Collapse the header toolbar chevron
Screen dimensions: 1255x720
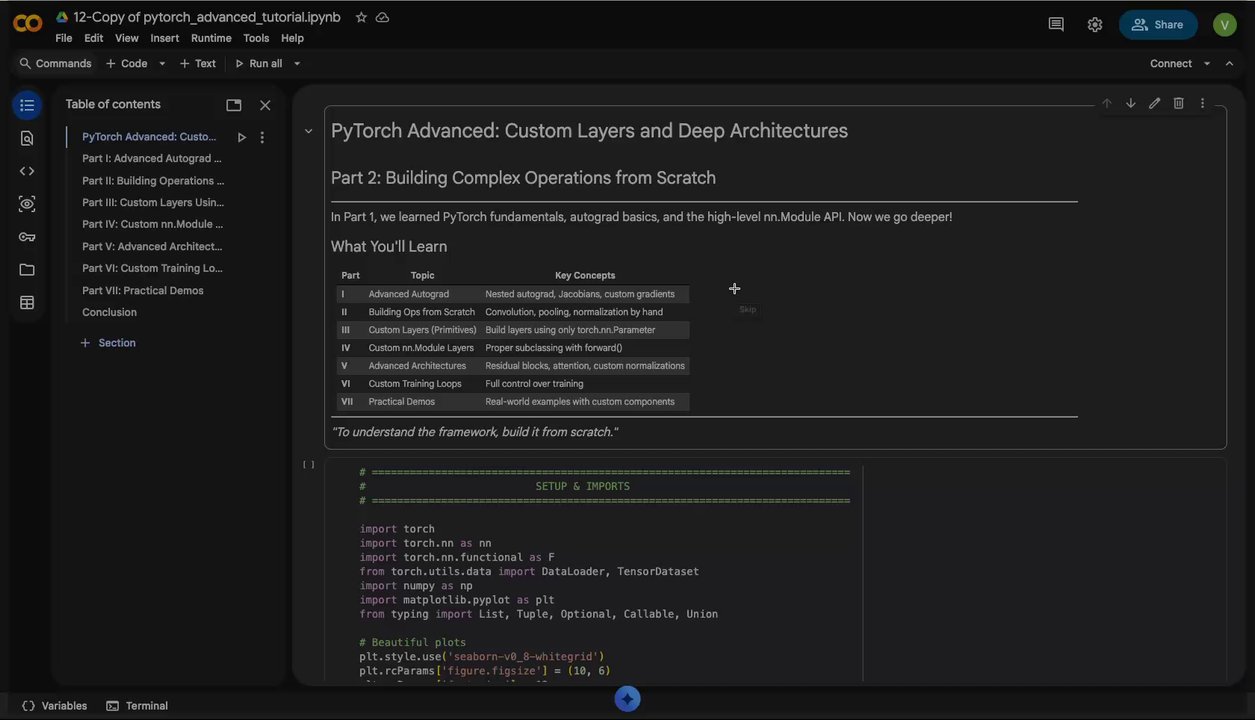coord(1230,64)
